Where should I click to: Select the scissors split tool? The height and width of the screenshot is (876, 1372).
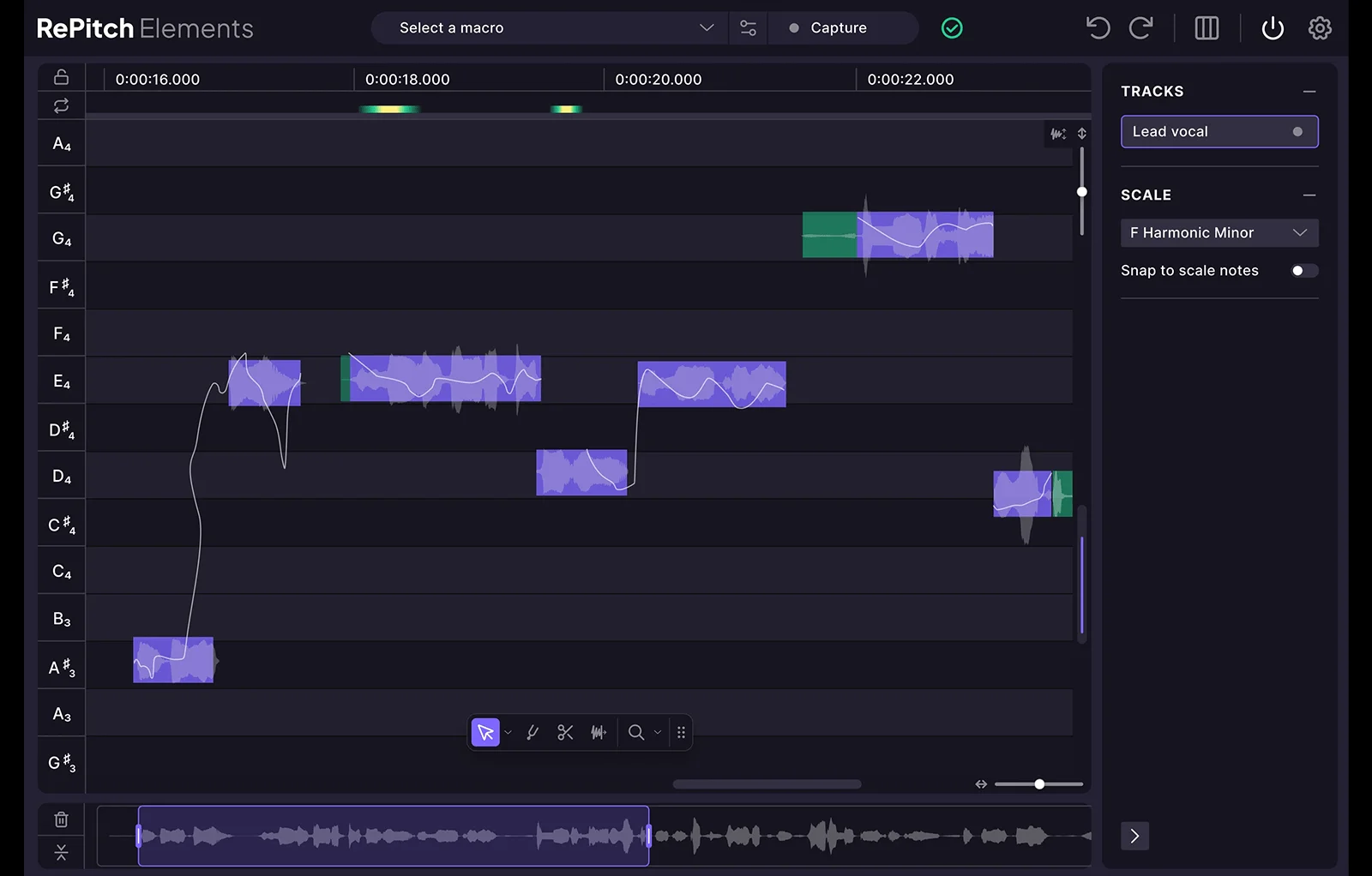point(565,733)
